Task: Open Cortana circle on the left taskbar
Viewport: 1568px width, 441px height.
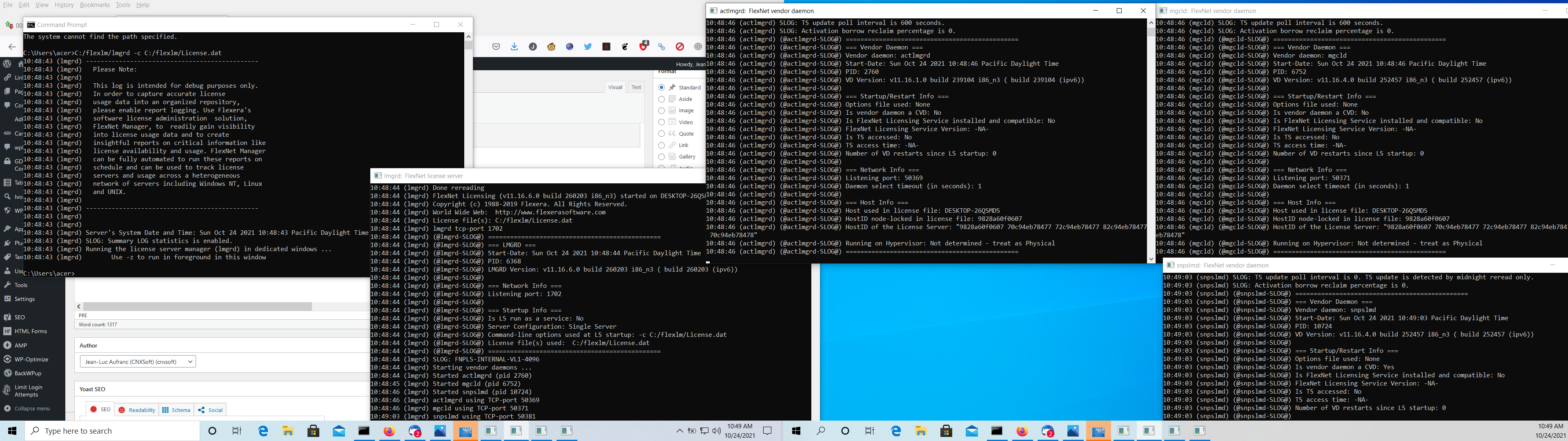Action: [x=212, y=431]
